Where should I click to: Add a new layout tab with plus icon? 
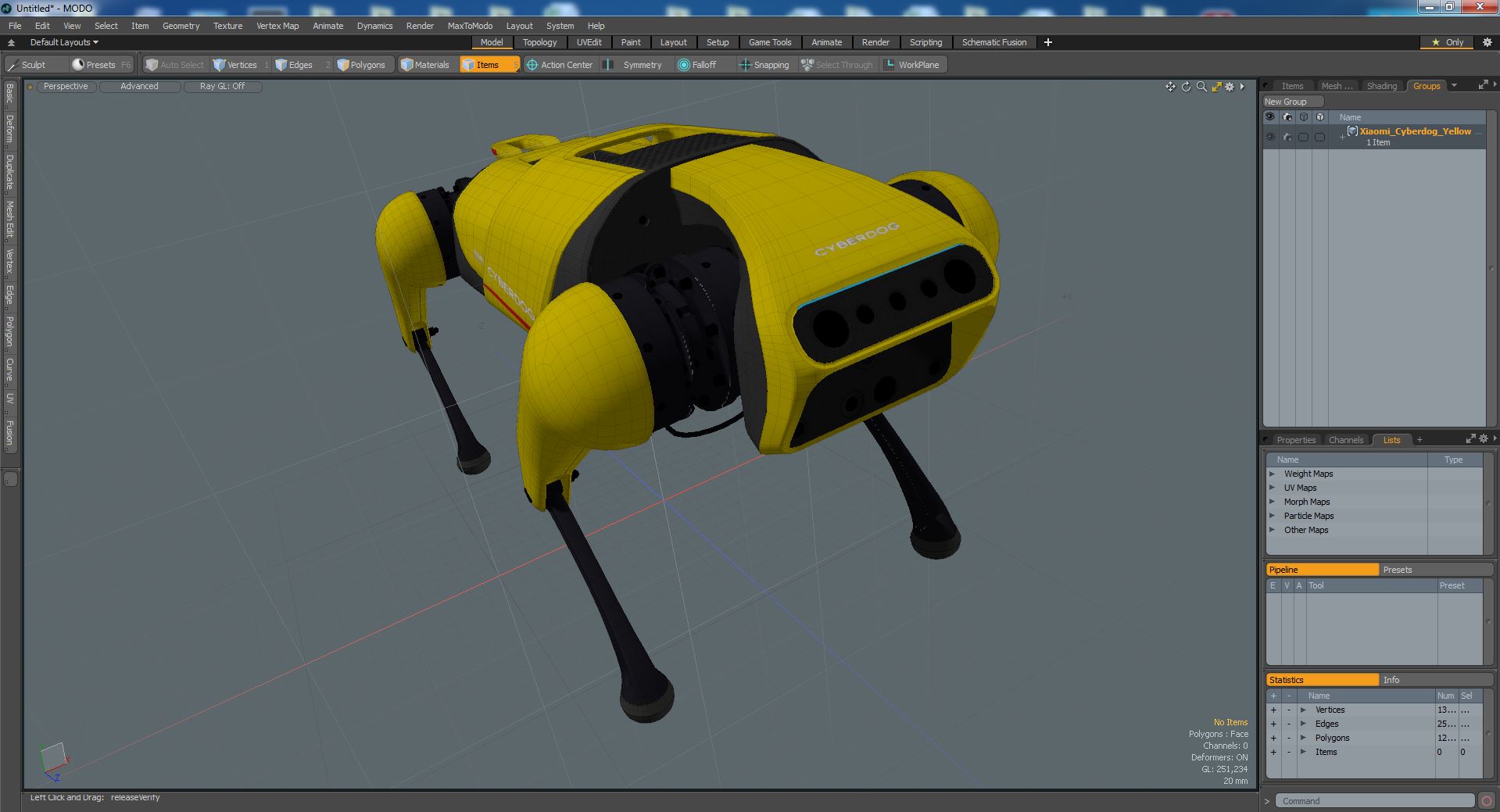click(x=1048, y=42)
